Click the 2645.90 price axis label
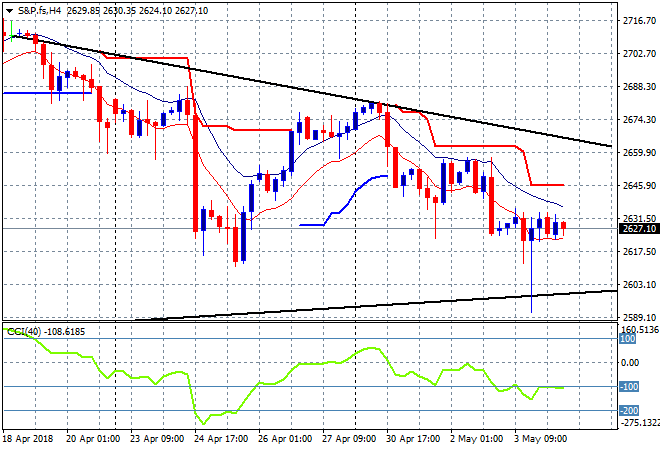This screenshot has width=660, height=450. click(x=639, y=186)
